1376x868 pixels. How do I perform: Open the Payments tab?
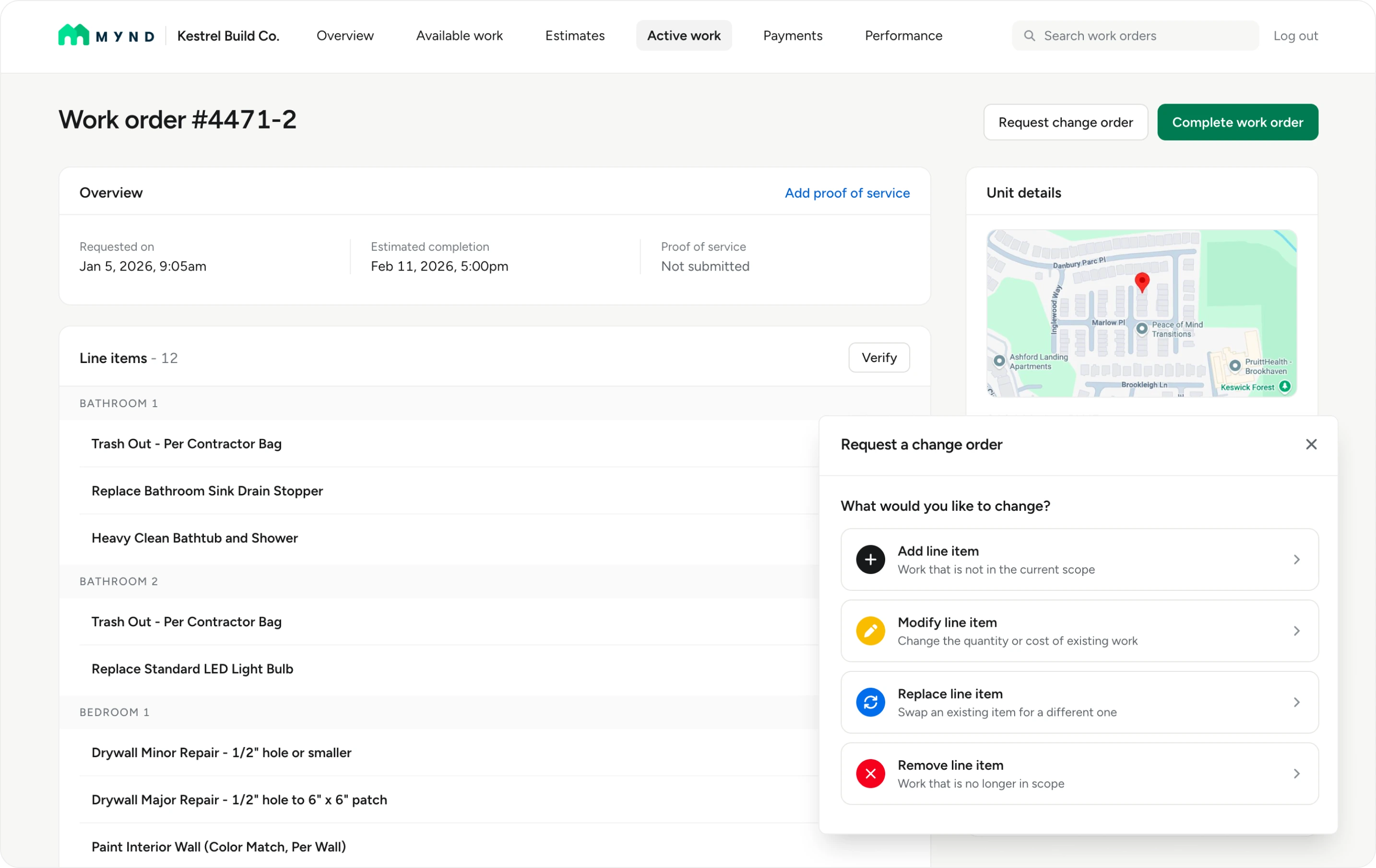793,35
